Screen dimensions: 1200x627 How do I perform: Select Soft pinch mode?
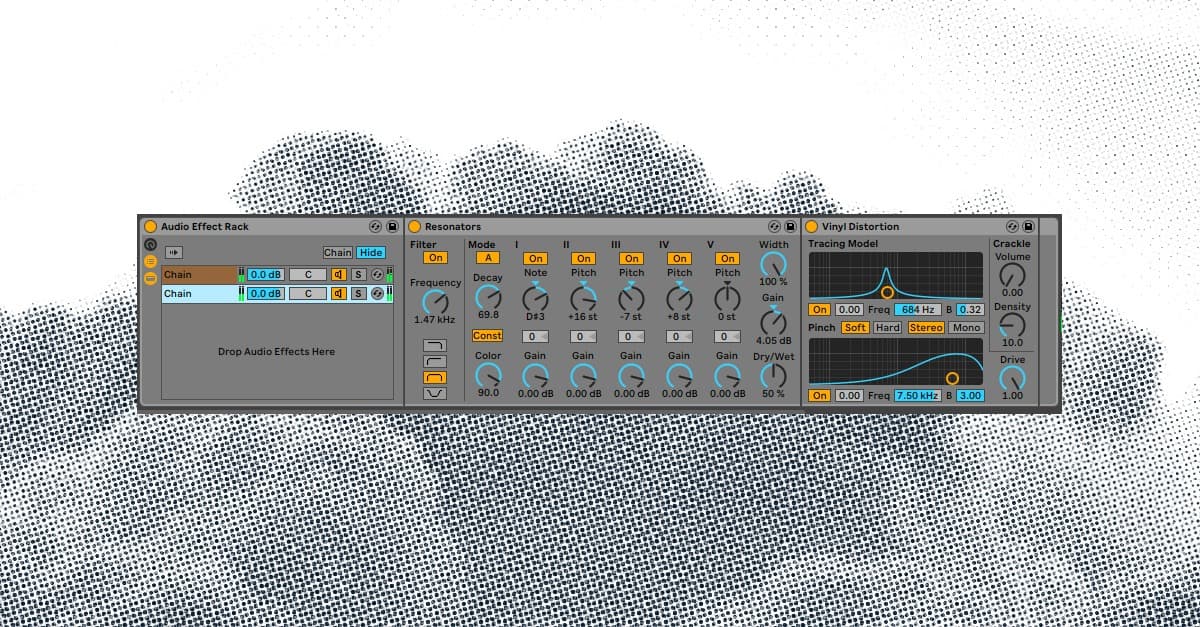[x=855, y=328]
